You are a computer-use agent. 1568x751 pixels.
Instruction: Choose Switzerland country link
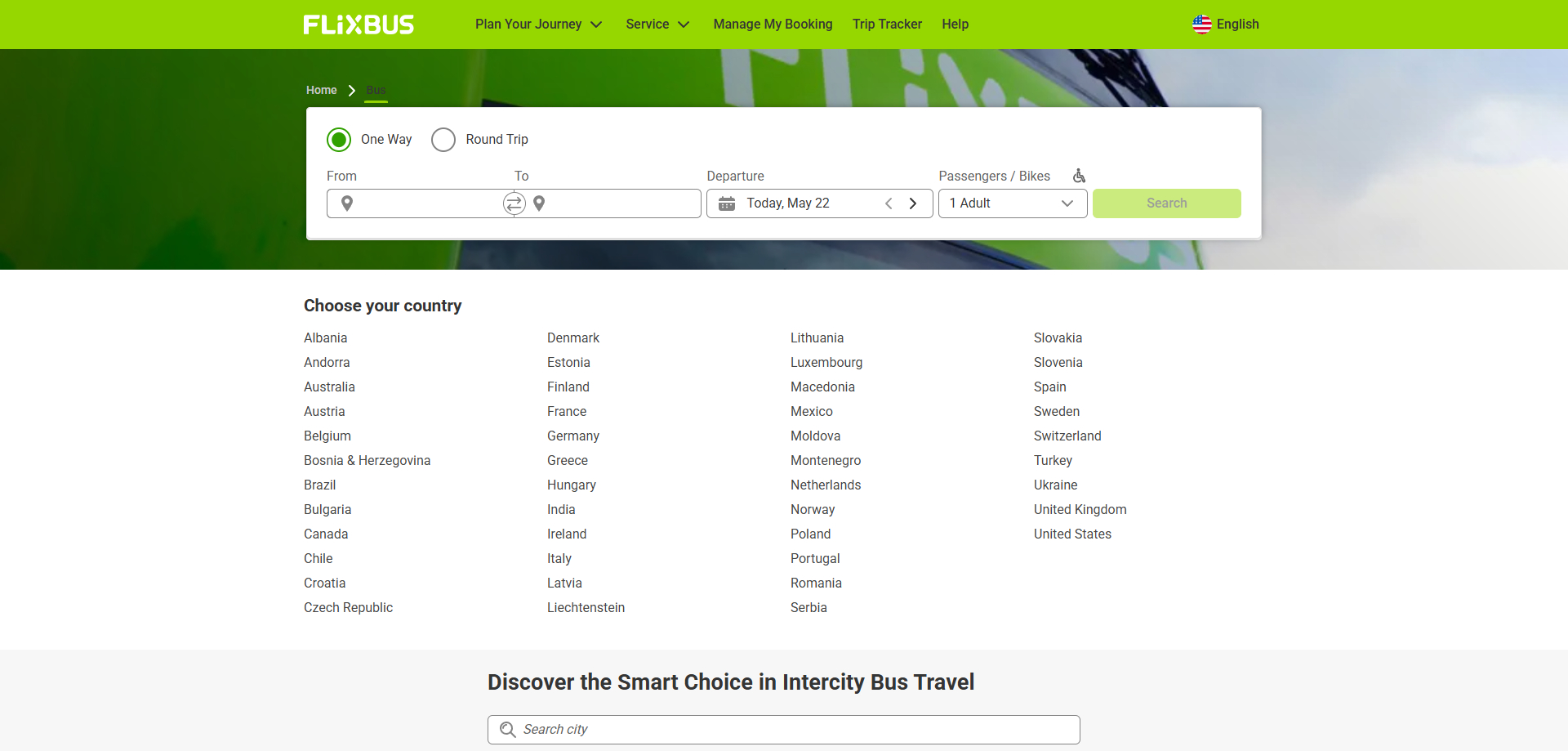coord(1067,436)
